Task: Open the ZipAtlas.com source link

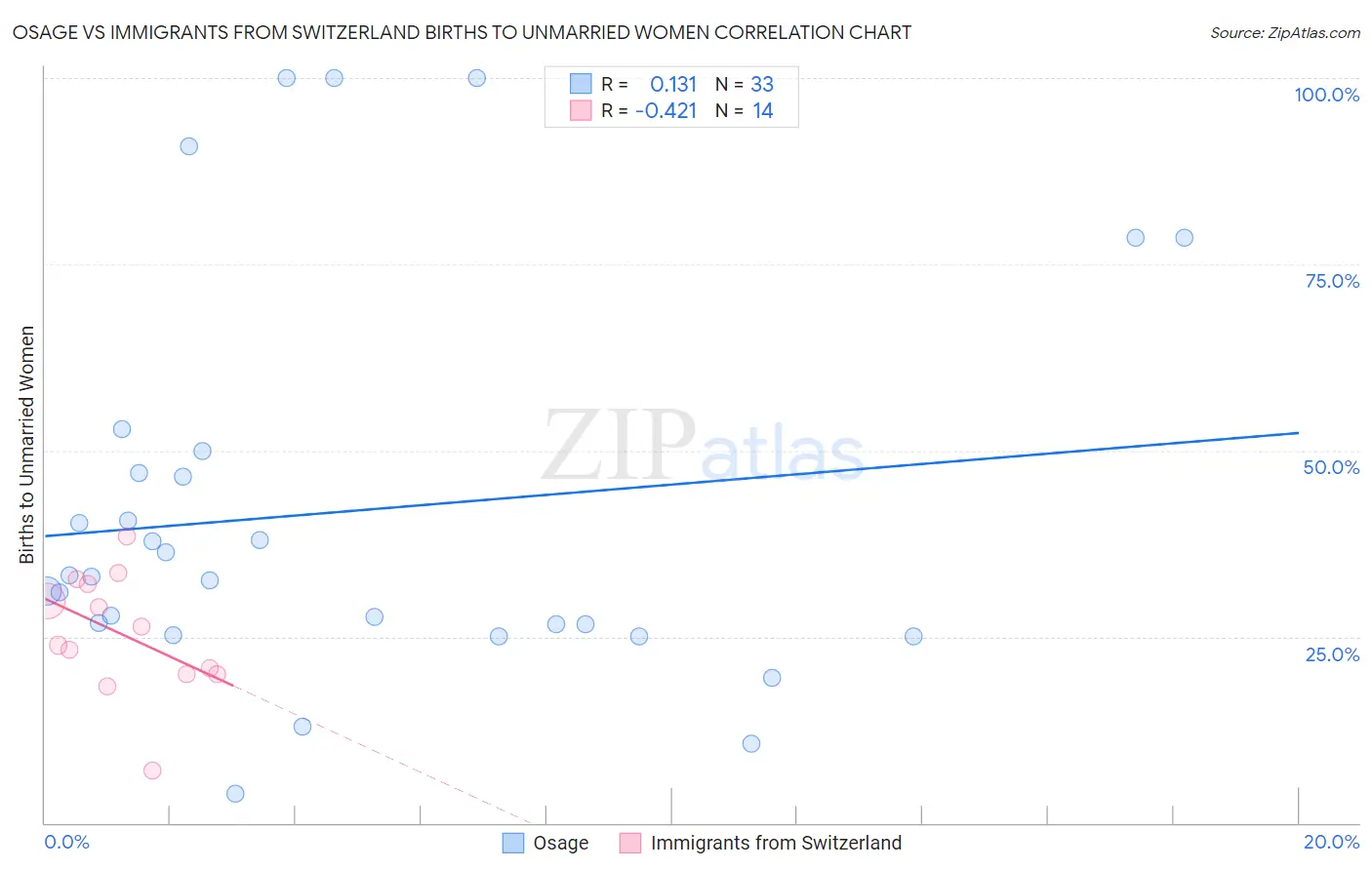Action: [x=1285, y=33]
